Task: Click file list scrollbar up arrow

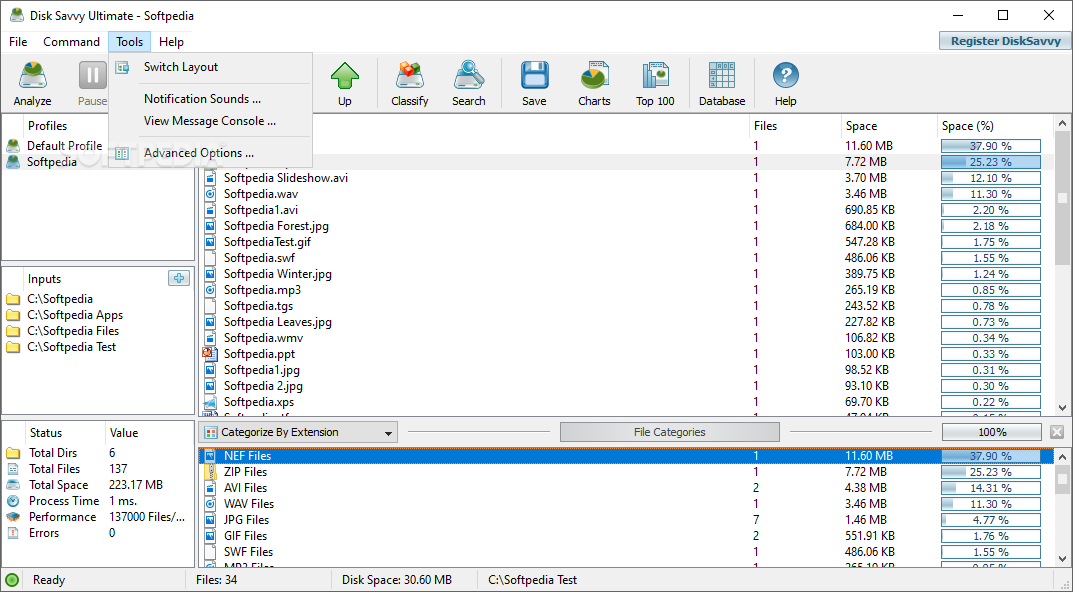Action: pyautogui.click(x=1063, y=124)
